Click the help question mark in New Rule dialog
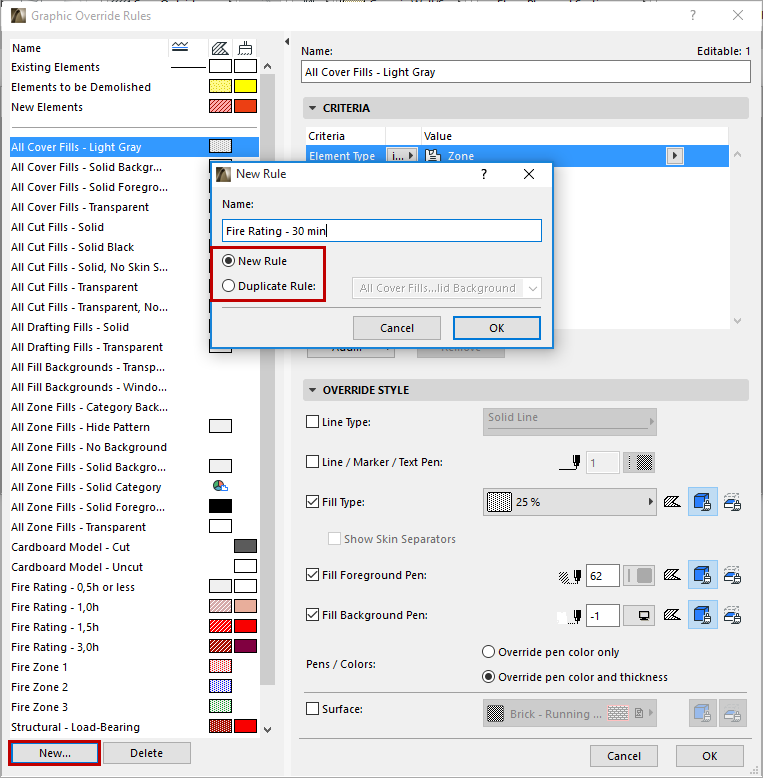Viewport: 763px width, 778px height. click(484, 174)
